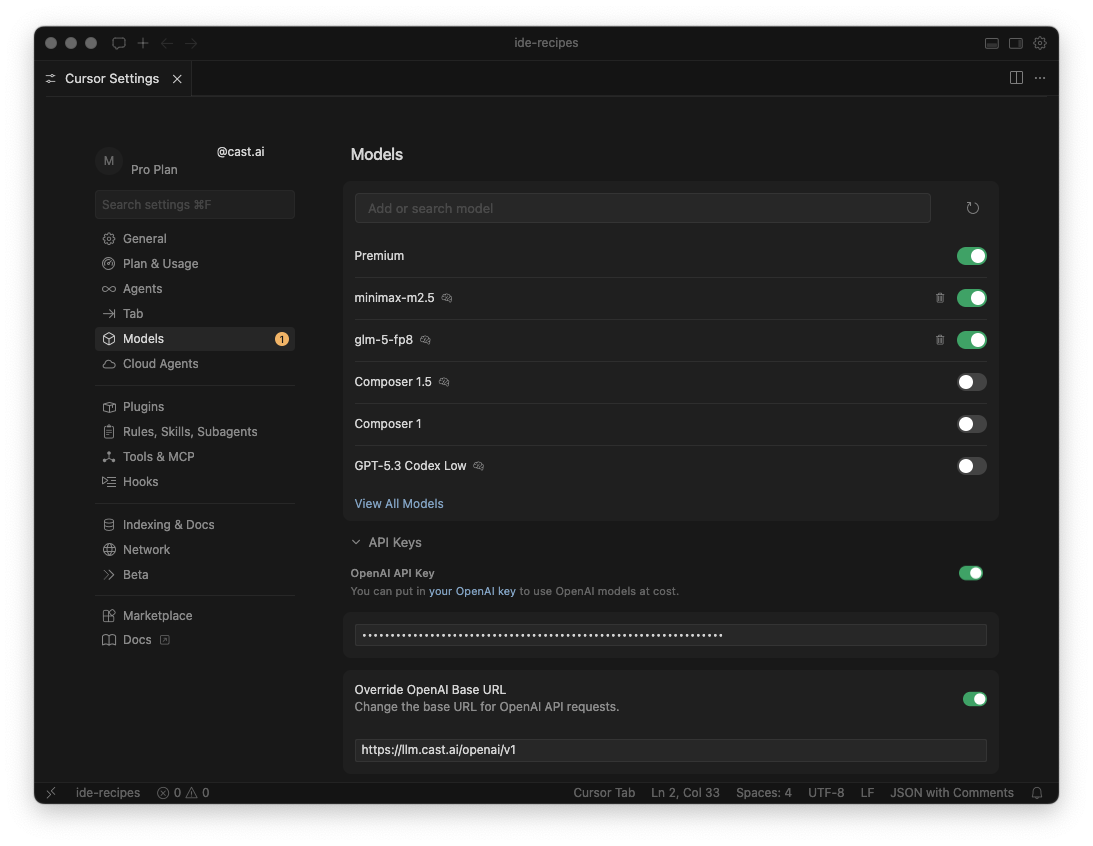This screenshot has width=1093, height=846.
Task: Open 'your OpenAI key' link
Action: click(472, 591)
